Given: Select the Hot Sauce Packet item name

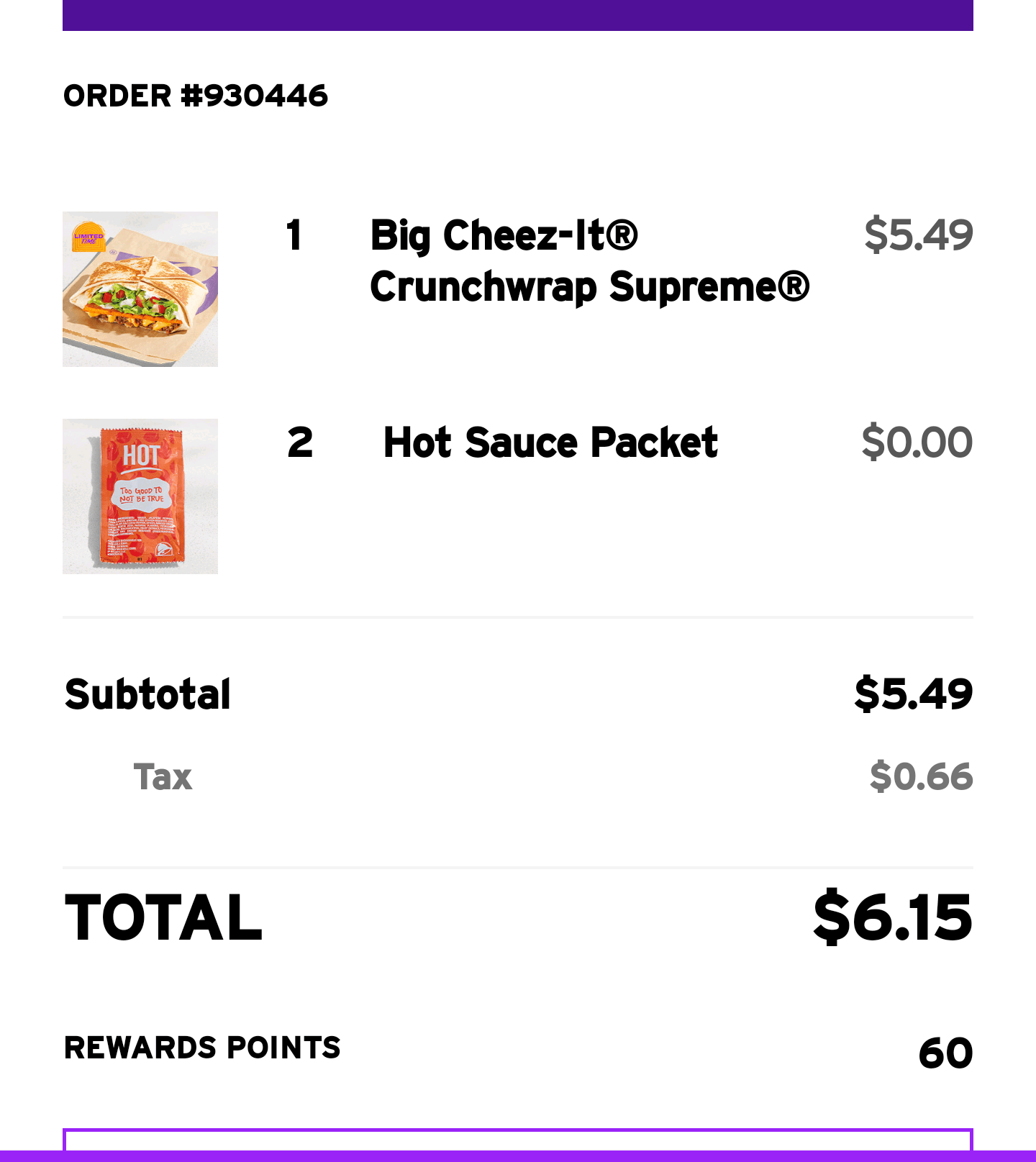Looking at the screenshot, I should pyautogui.click(x=550, y=442).
